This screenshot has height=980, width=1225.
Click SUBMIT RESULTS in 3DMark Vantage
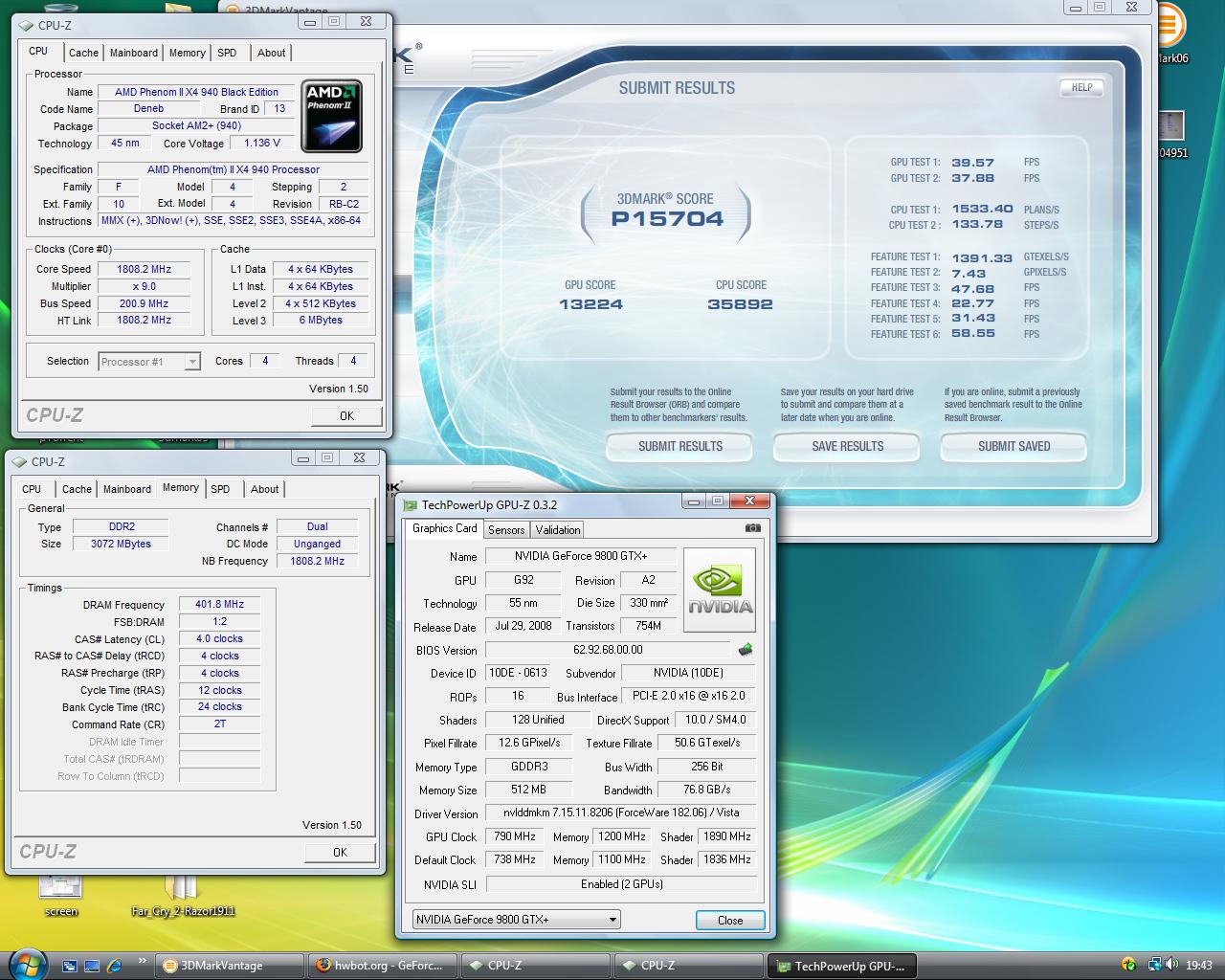pyautogui.click(x=680, y=447)
